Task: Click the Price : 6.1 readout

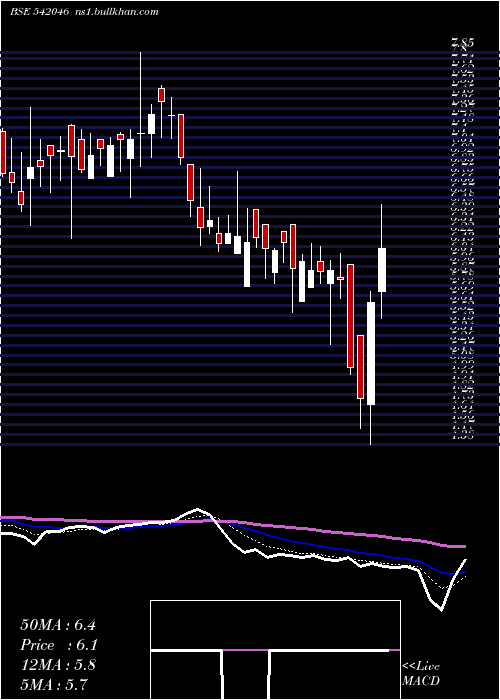Action: [59, 645]
